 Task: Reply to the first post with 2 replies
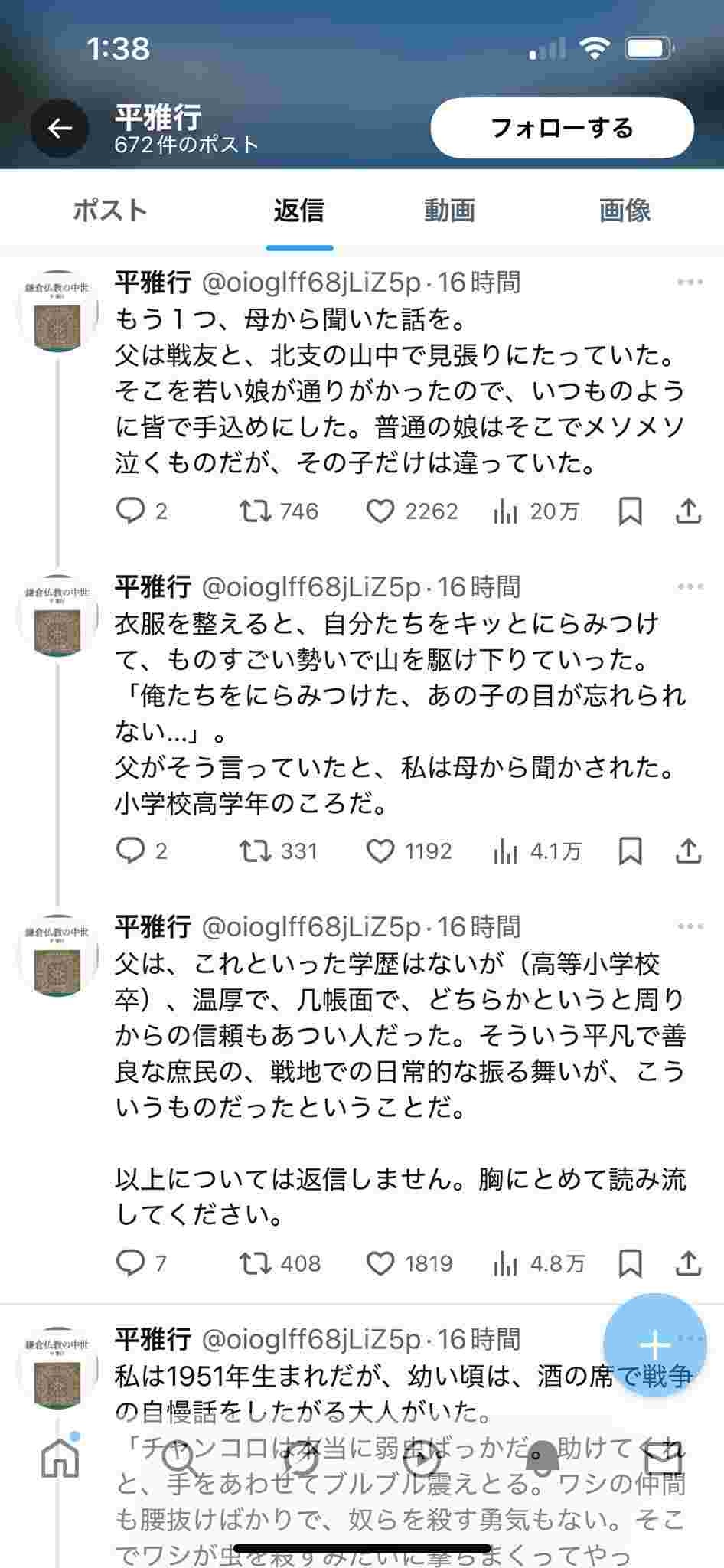coord(130,511)
